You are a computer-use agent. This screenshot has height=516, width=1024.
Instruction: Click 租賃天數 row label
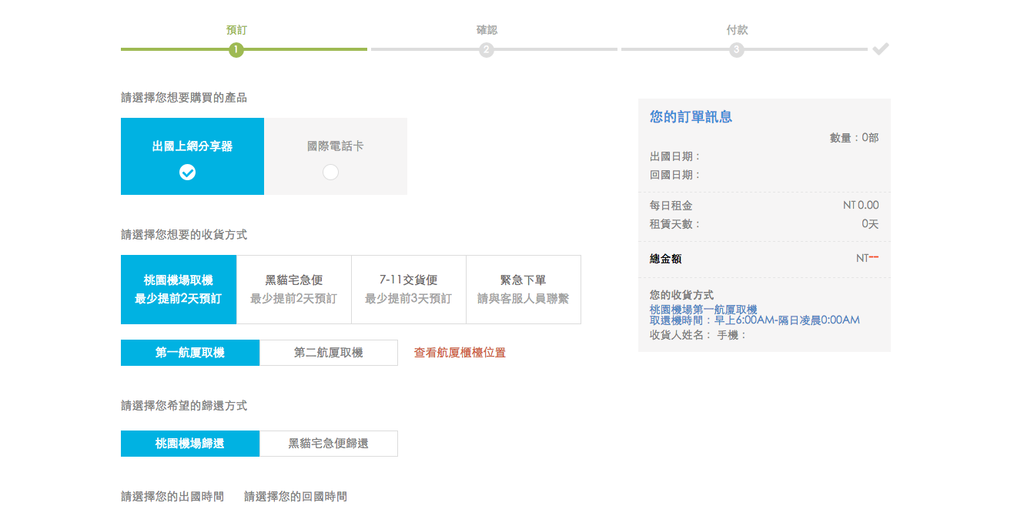[x=675, y=224]
